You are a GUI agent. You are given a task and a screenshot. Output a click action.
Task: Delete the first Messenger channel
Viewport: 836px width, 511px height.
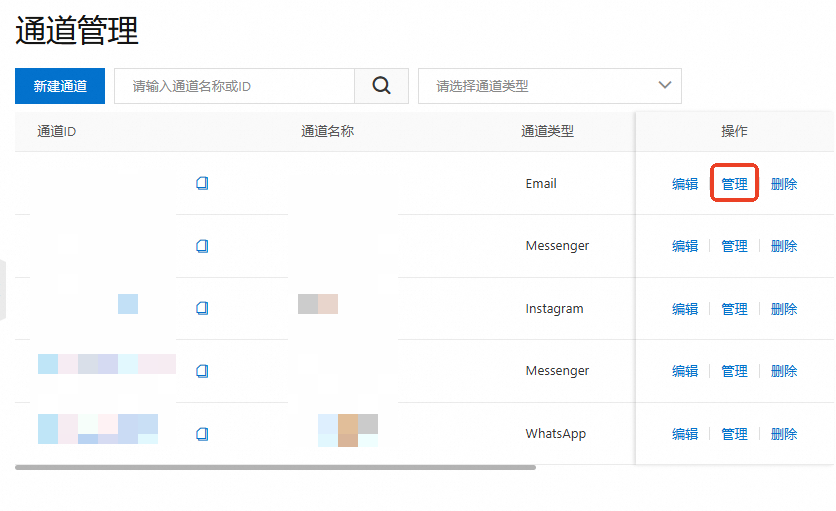(784, 246)
